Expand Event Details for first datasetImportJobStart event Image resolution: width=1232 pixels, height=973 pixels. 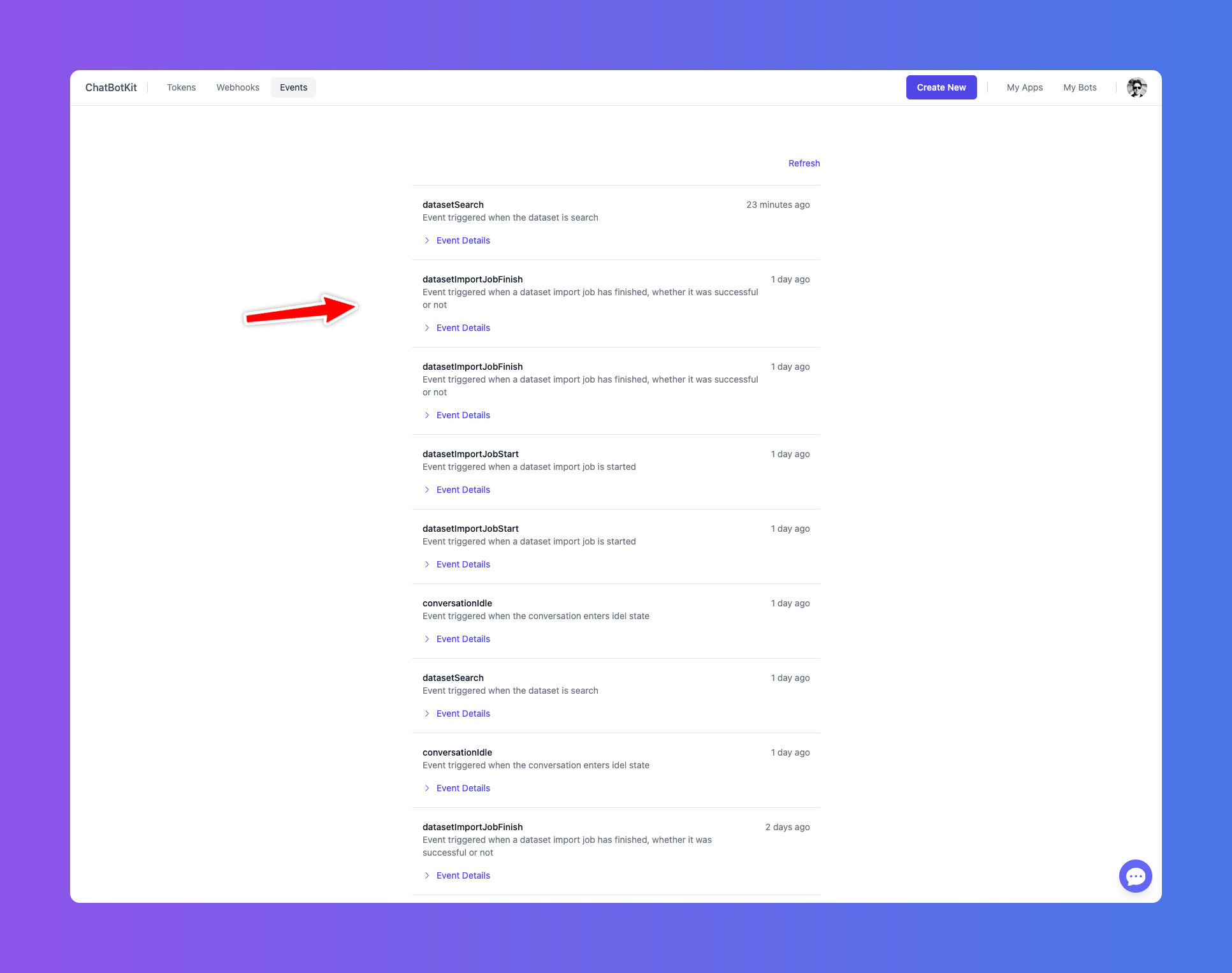coord(463,490)
